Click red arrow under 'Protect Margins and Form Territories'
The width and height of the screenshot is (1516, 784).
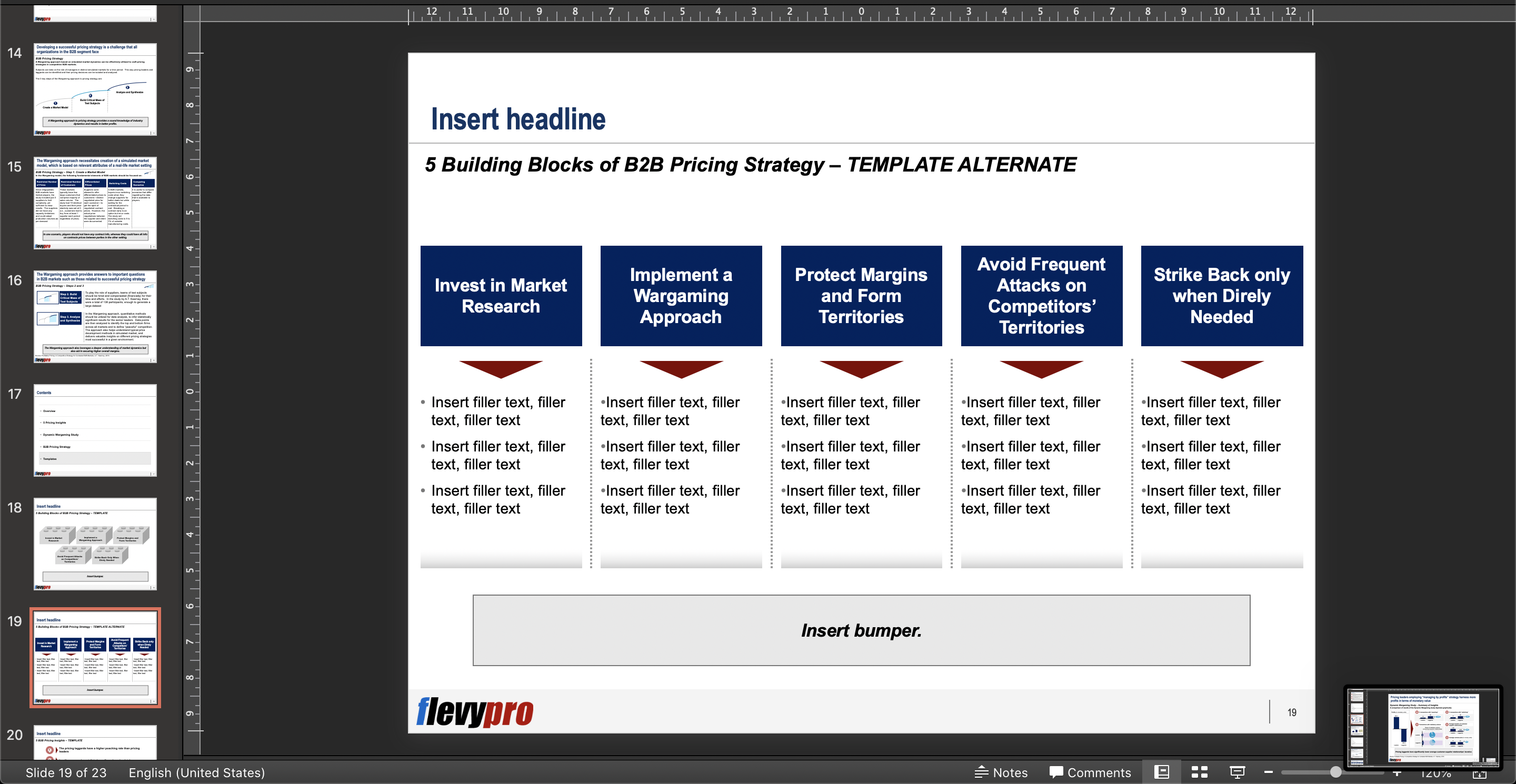coord(861,369)
